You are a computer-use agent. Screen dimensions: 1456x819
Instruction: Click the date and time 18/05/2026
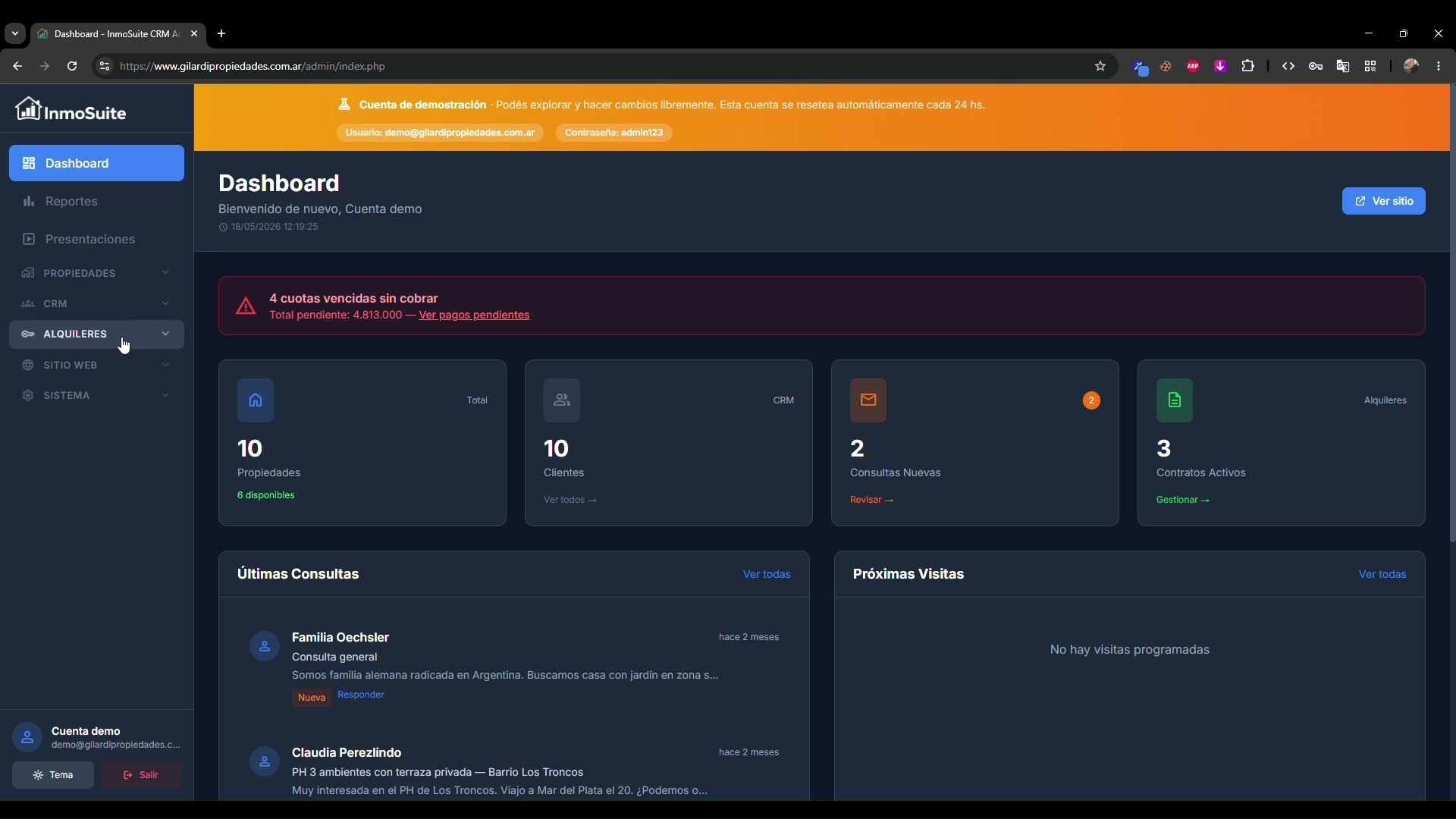pyautogui.click(x=275, y=227)
